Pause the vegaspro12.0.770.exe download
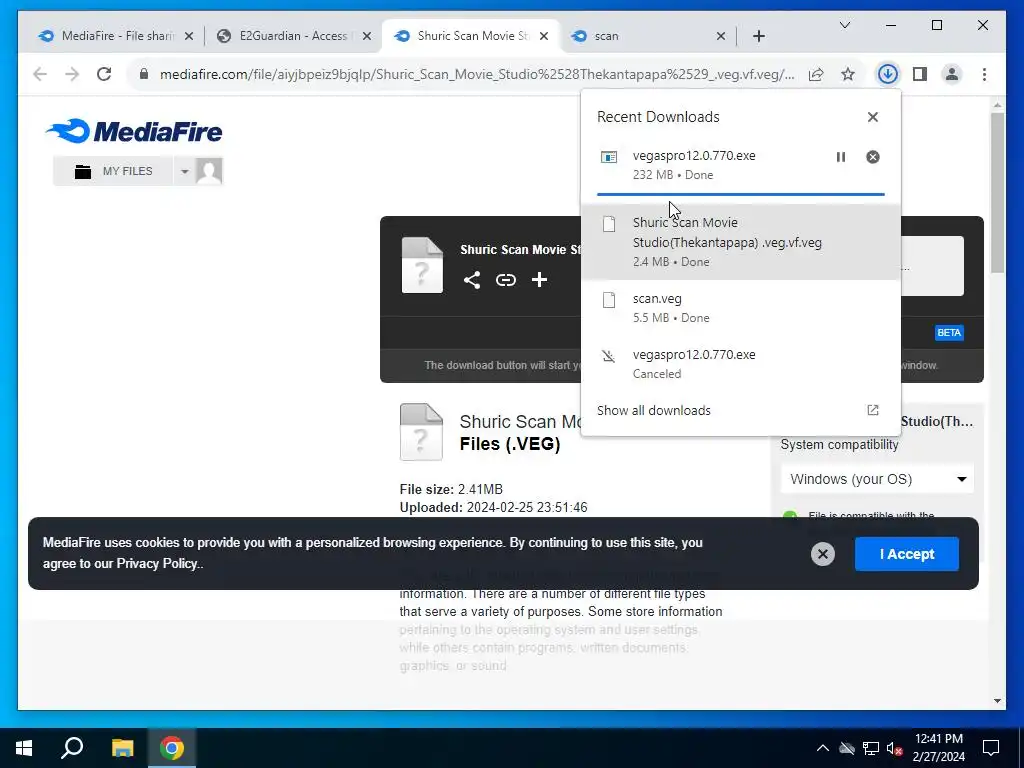The height and width of the screenshot is (768, 1024). coord(840,157)
